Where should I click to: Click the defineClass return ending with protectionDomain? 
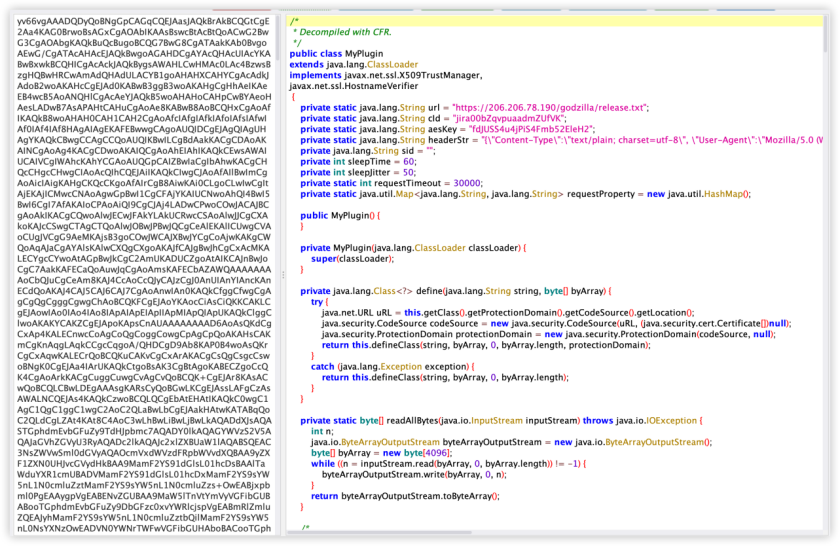[486, 345]
